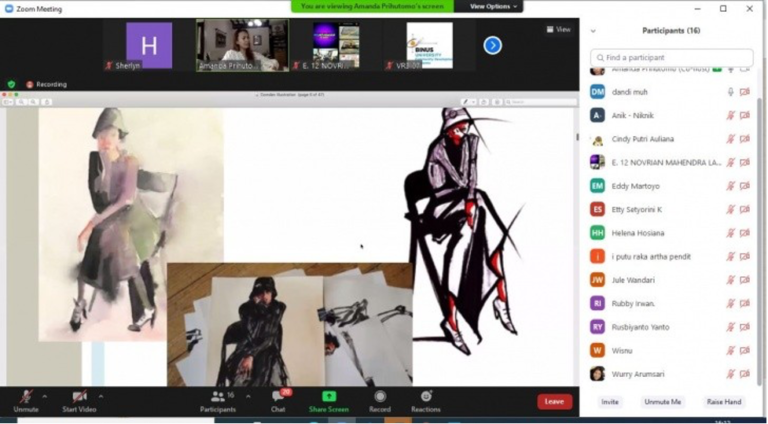
Task: Click the View layout button
Action: [x=559, y=29]
